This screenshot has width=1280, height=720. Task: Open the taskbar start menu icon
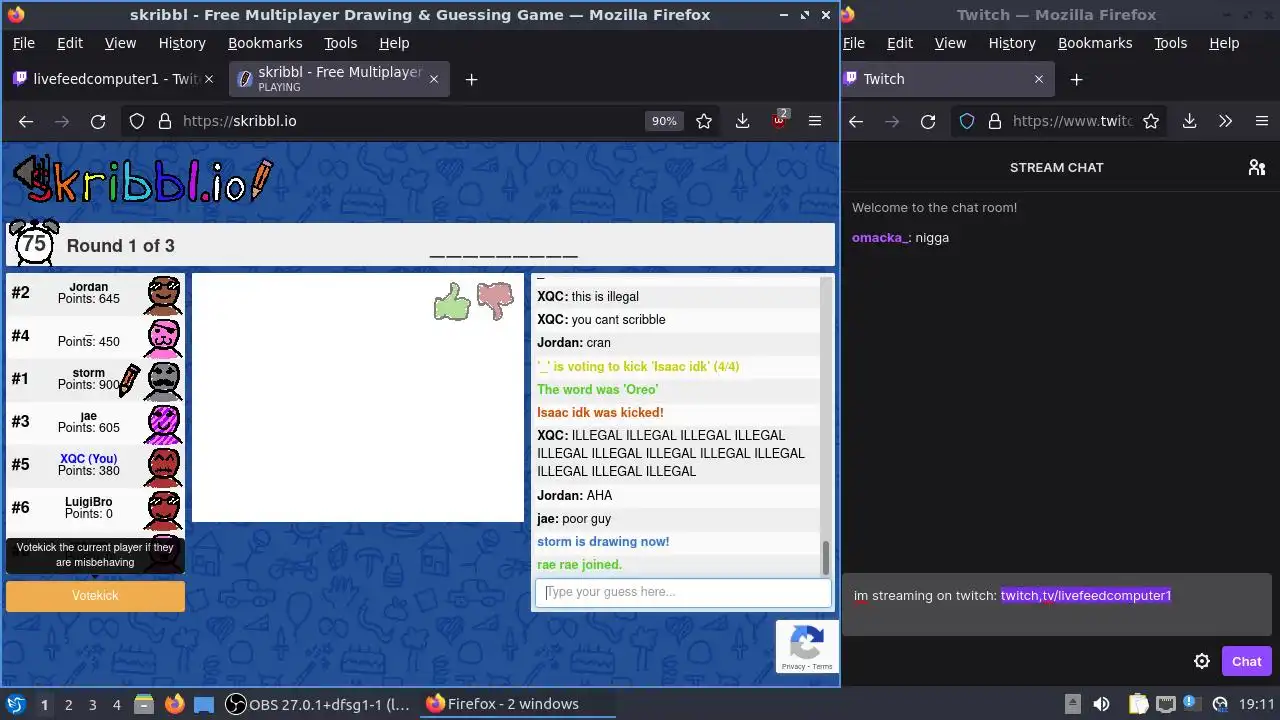pos(15,704)
